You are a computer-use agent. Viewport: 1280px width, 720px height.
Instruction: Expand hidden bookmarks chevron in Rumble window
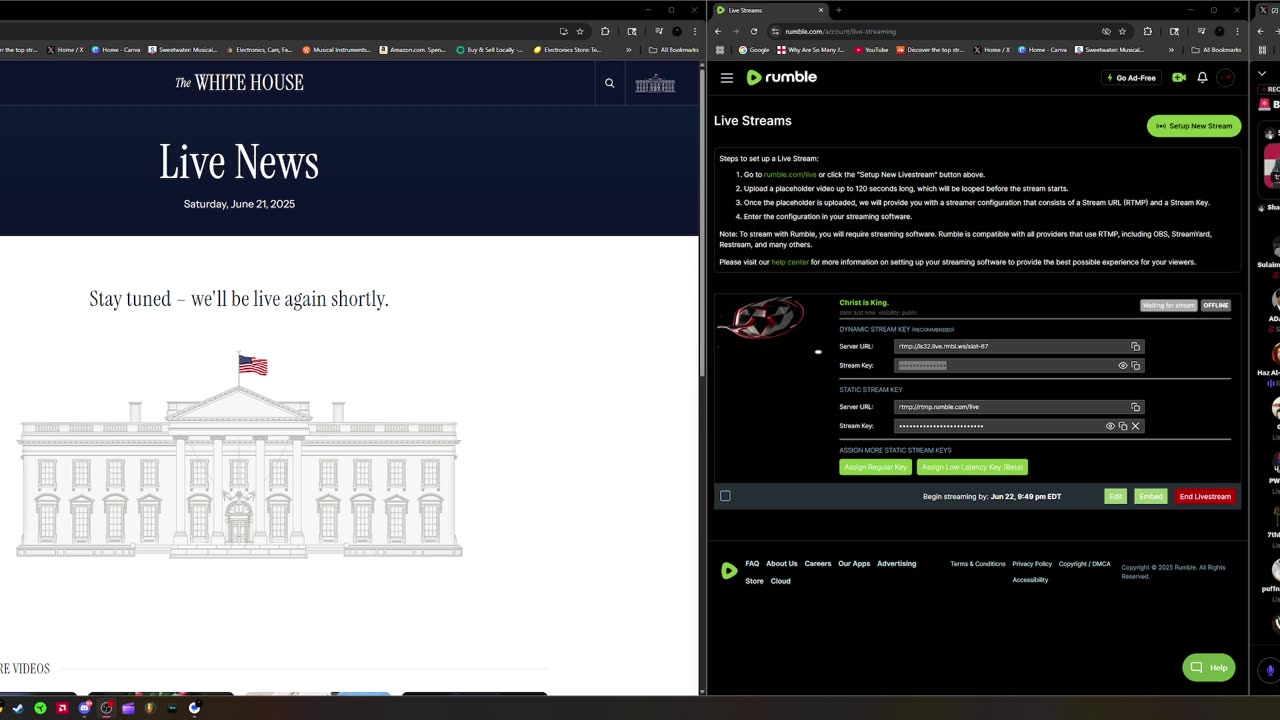[1171, 49]
